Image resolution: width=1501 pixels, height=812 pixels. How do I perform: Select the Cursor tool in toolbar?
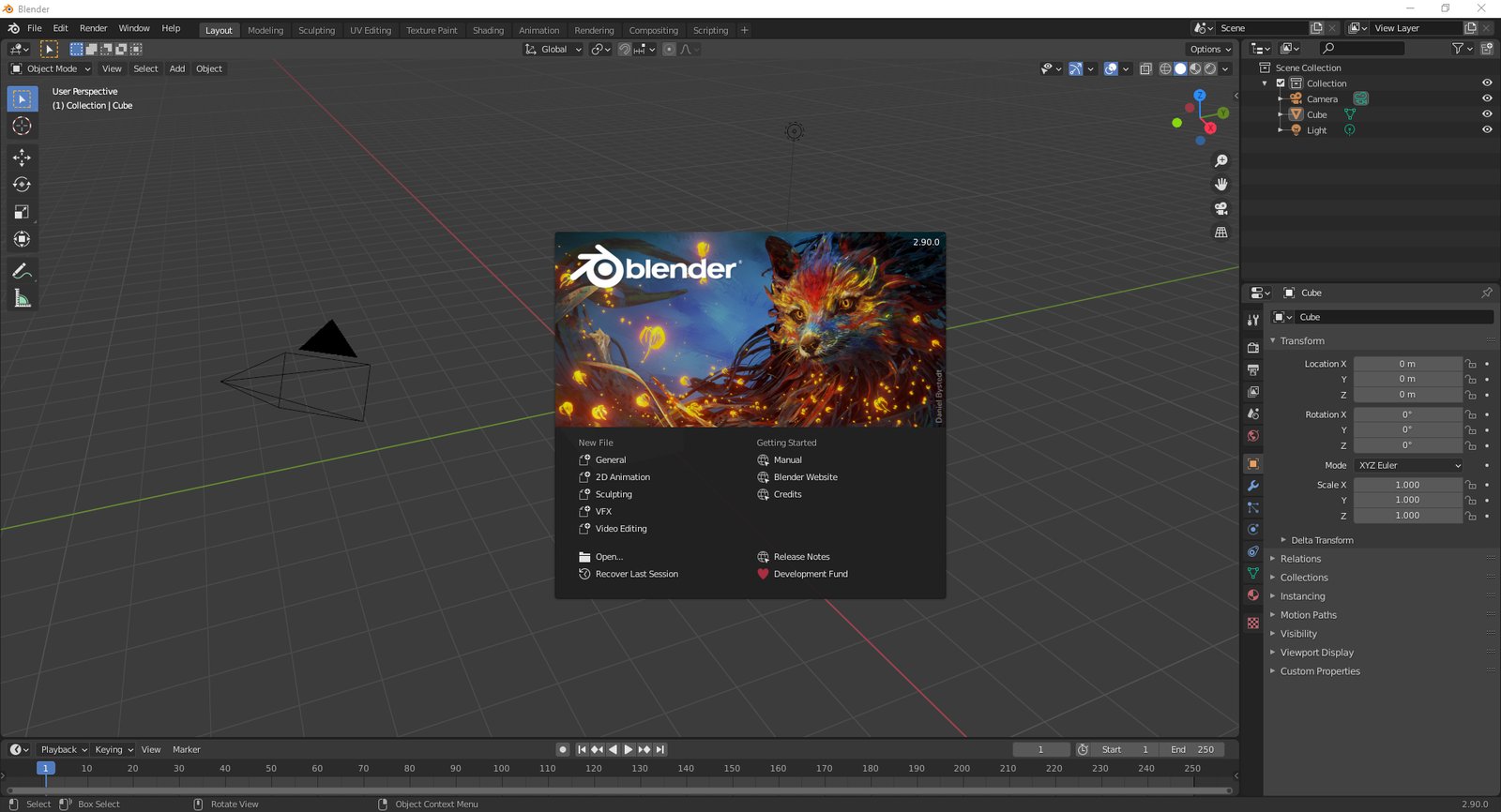click(22, 126)
